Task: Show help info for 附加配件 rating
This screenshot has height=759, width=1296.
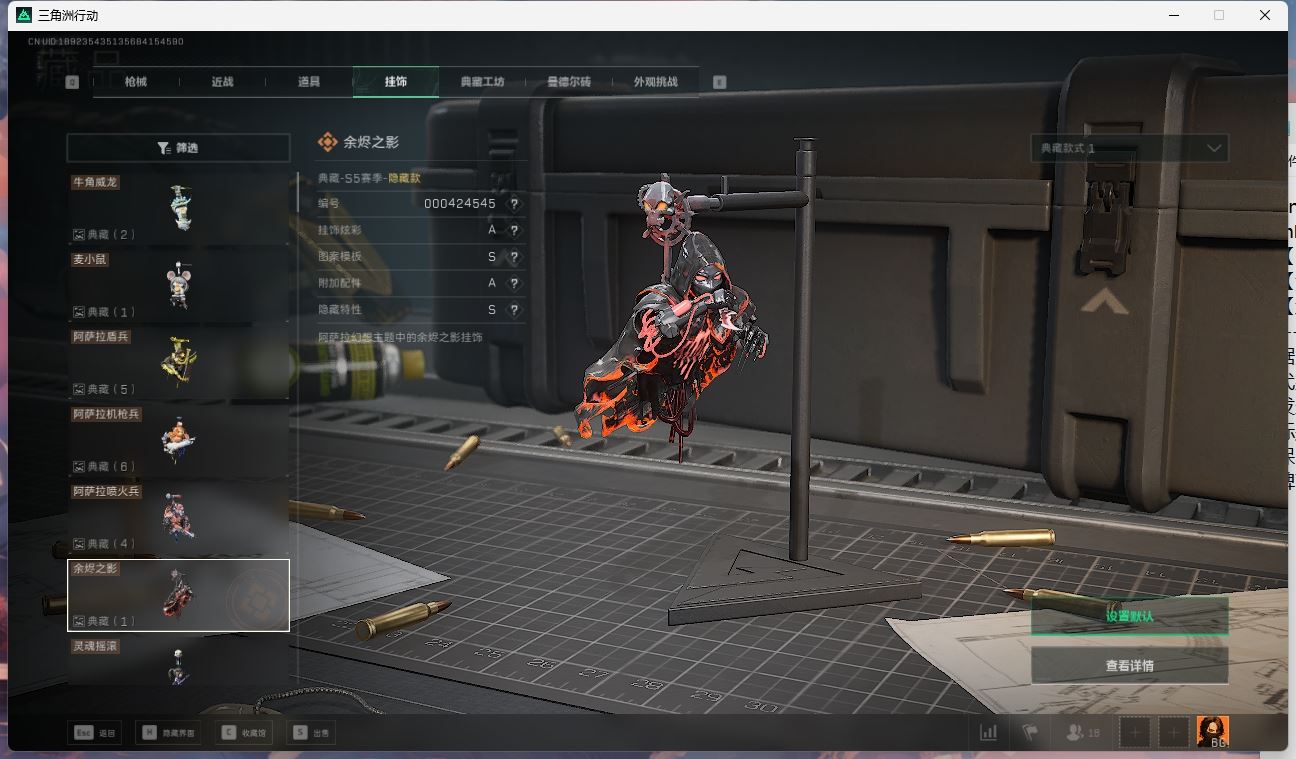Action: point(514,284)
